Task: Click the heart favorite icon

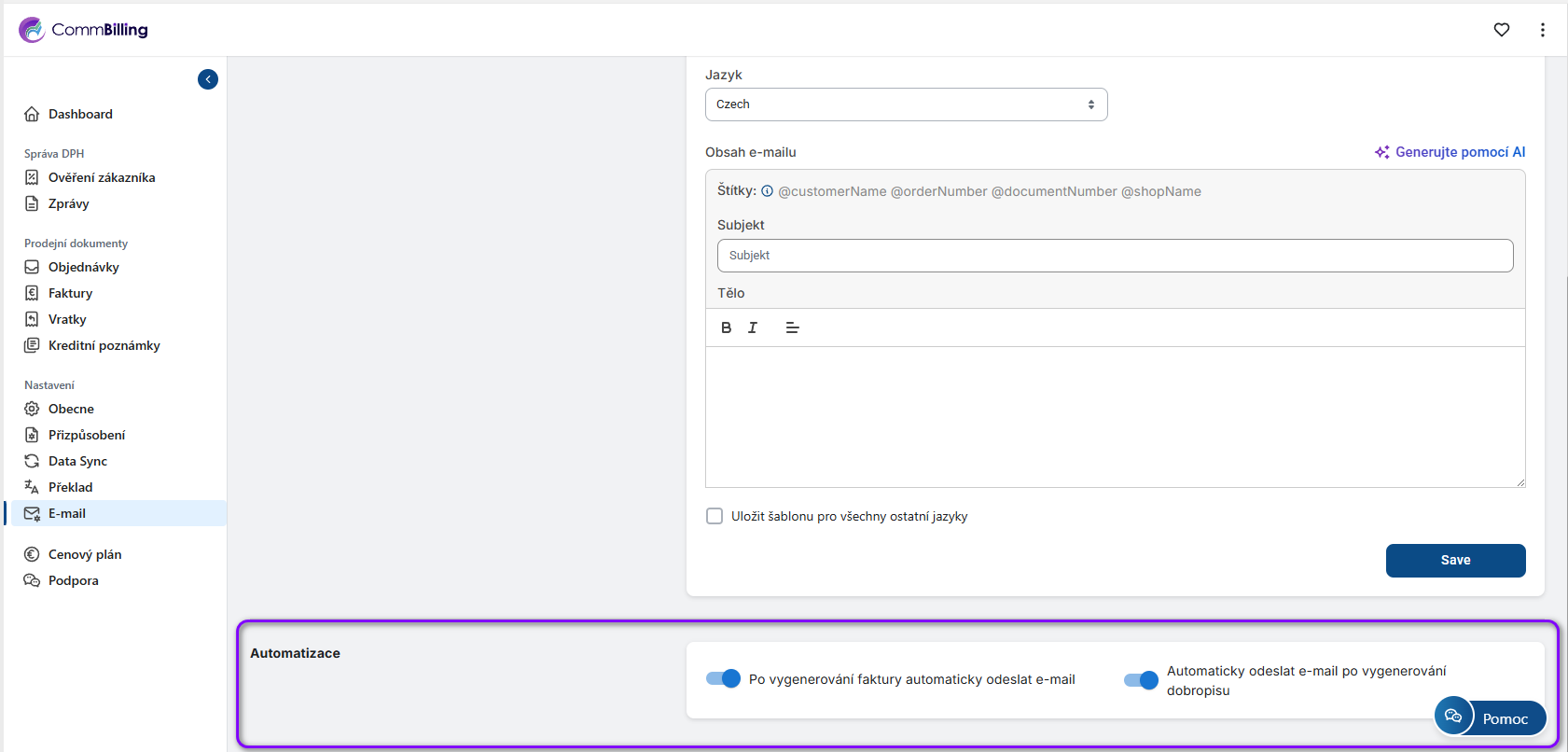Action: pos(1501,30)
